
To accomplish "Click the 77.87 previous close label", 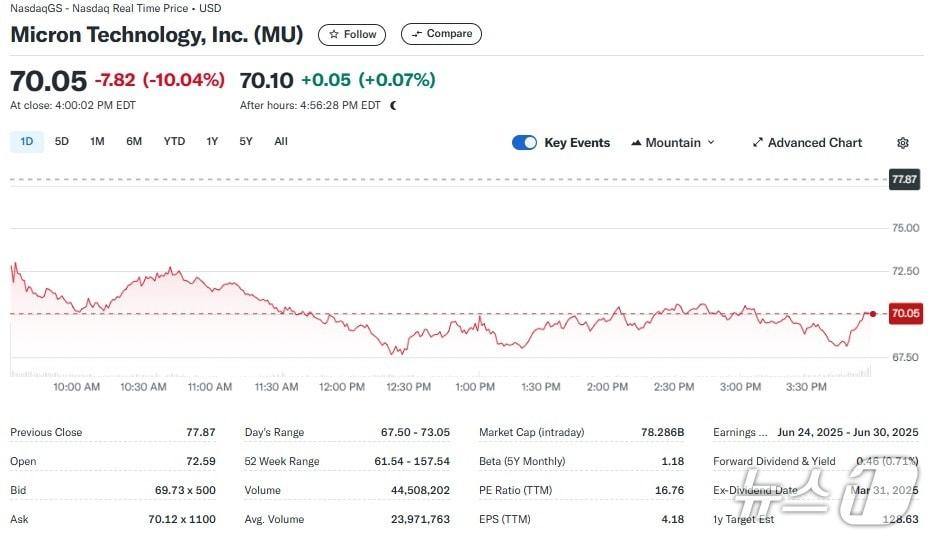I will [904, 180].
